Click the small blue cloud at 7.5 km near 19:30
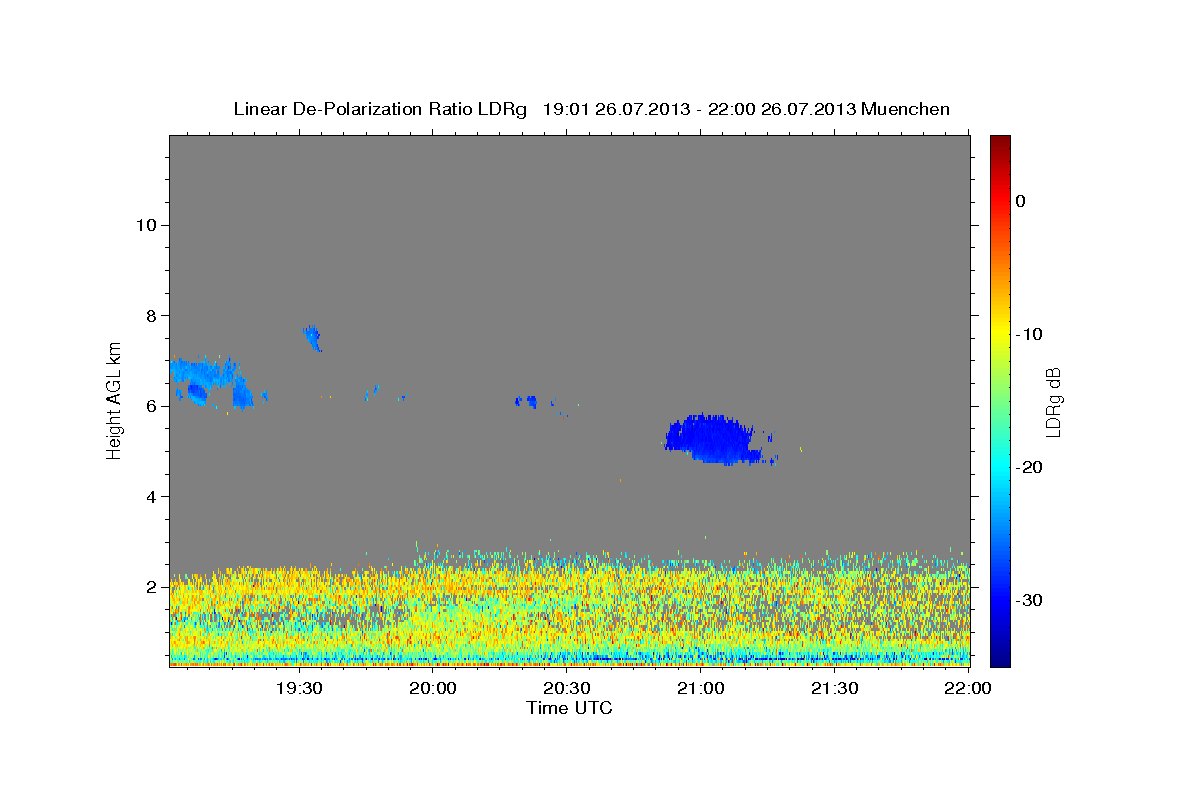Image resolution: width=1200 pixels, height=800 pixels. (x=312, y=337)
